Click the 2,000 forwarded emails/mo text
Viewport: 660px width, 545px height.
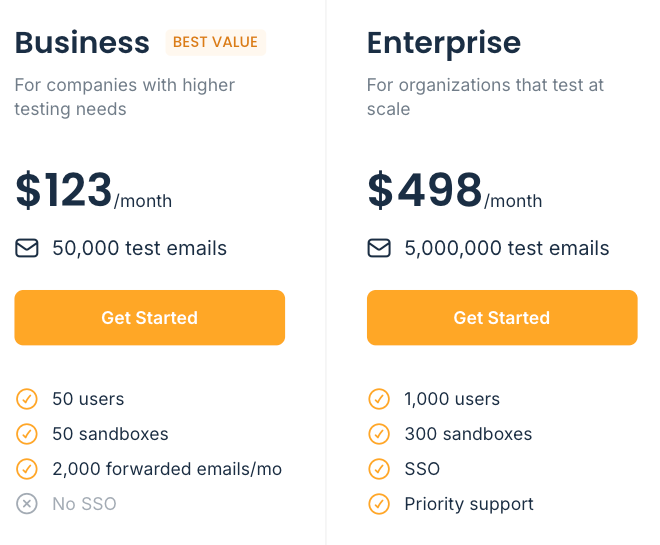click(167, 469)
